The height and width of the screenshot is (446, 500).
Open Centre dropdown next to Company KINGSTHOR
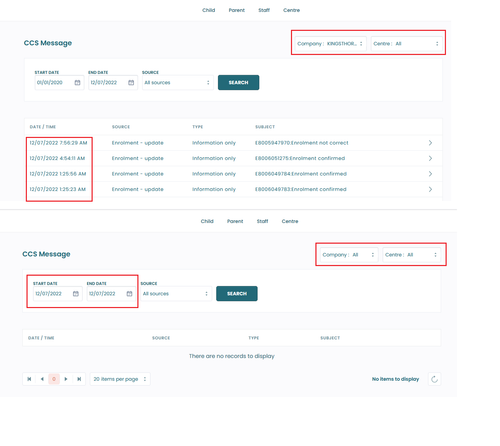(406, 44)
